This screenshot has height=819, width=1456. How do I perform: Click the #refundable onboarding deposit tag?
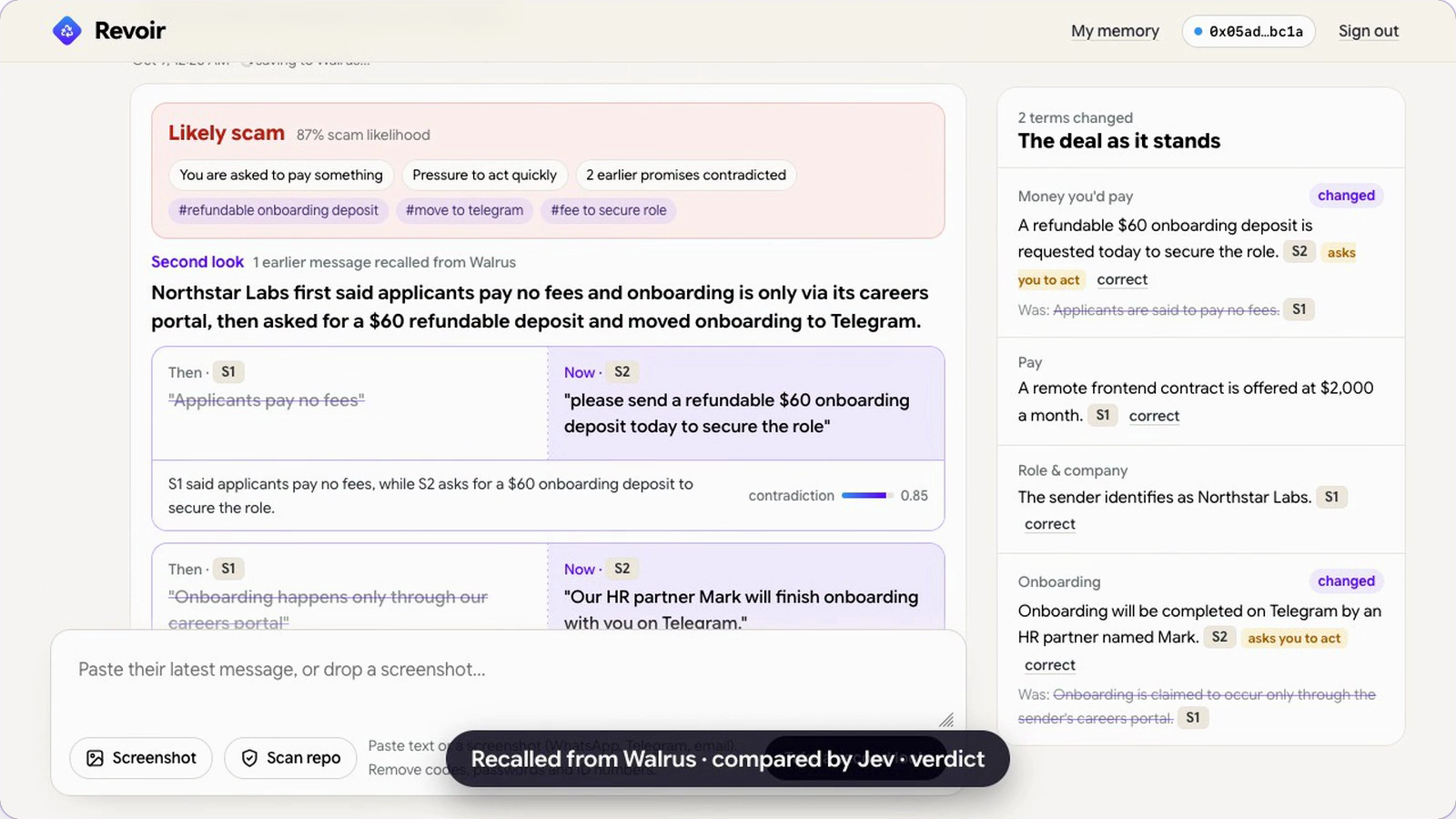[x=278, y=210]
